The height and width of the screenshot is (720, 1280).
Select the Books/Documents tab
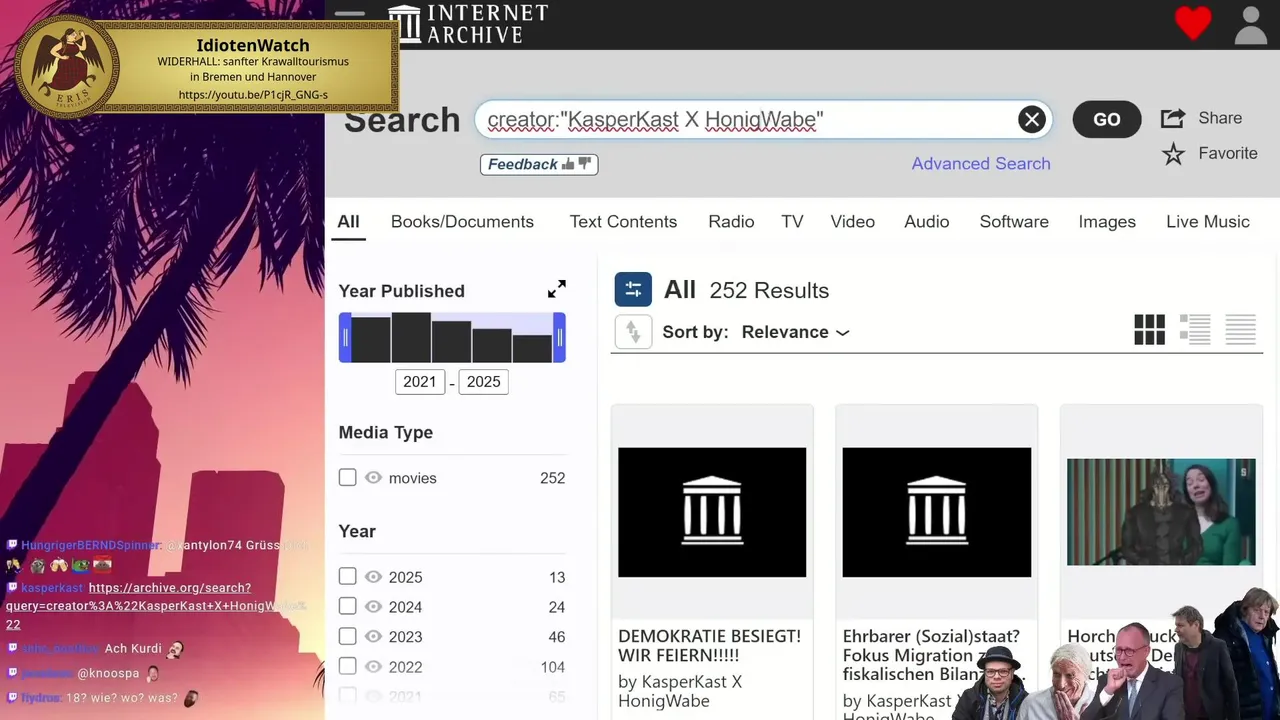[462, 222]
